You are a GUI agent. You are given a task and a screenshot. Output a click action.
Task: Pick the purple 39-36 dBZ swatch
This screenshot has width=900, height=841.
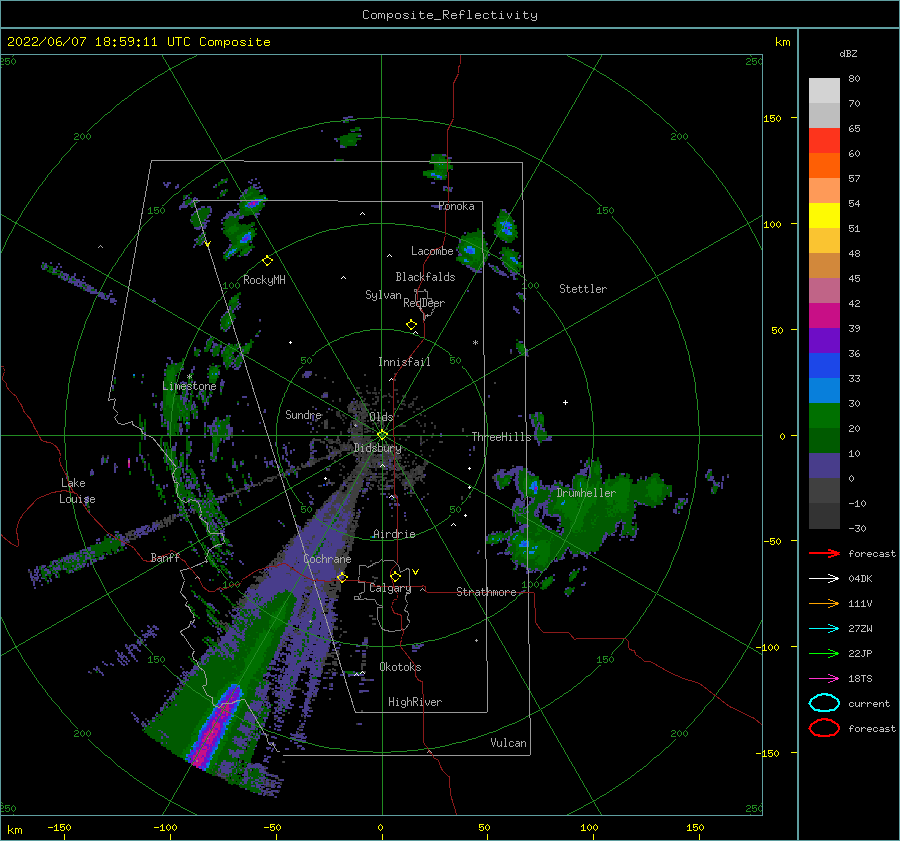tap(824, 340)
